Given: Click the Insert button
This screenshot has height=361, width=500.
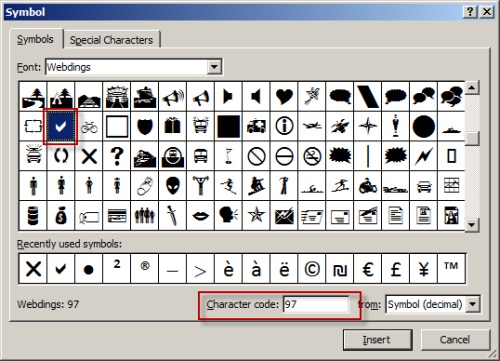Looking at the screenshot, I should pyautogui.click(x=377, y=340).
